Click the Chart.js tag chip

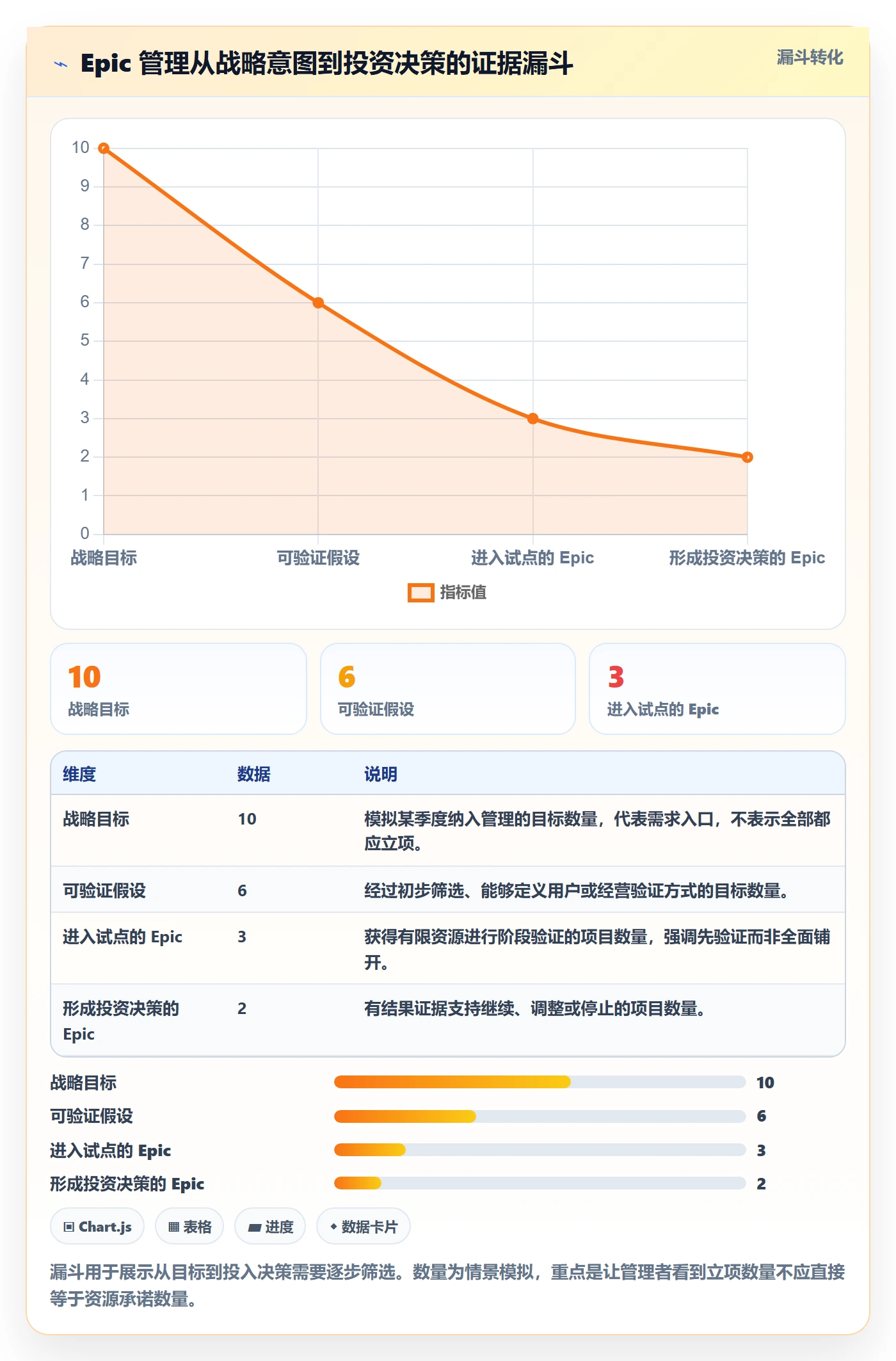(x=97, y=1227)
